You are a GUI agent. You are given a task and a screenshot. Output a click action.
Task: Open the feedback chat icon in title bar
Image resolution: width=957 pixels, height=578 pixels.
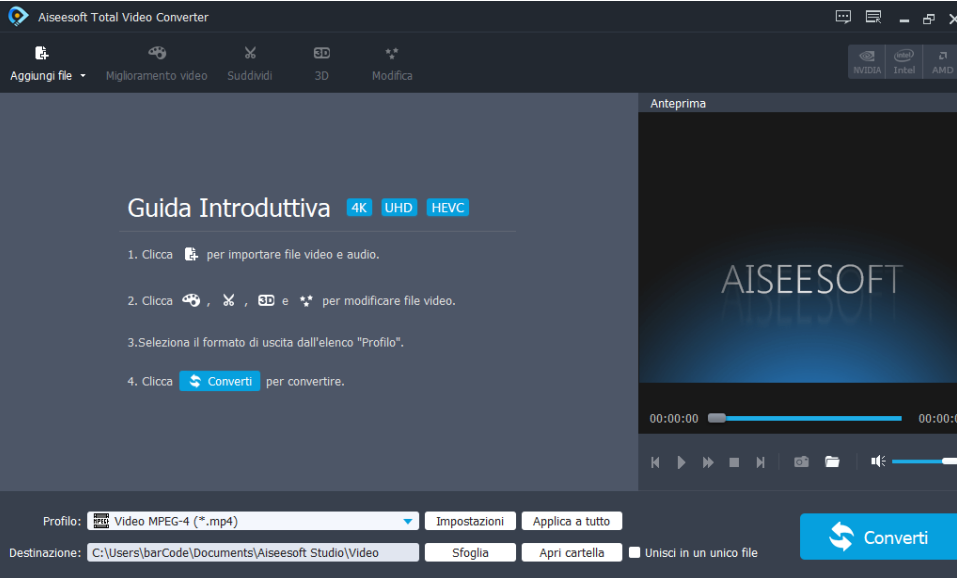tap(843, 17)
